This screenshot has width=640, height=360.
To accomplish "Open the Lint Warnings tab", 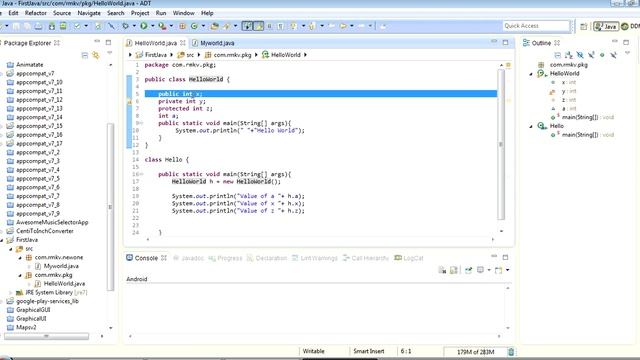I will [315, 258].
